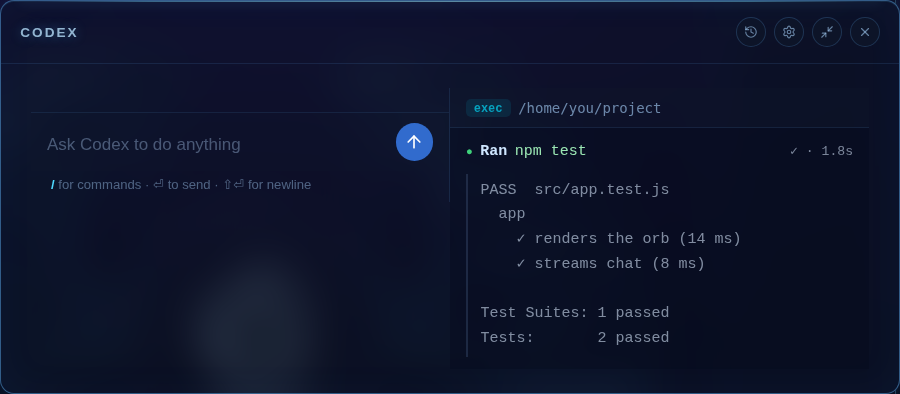Send the prompt with the blue arrow button

pyautogui.click(x=414, y=142)
